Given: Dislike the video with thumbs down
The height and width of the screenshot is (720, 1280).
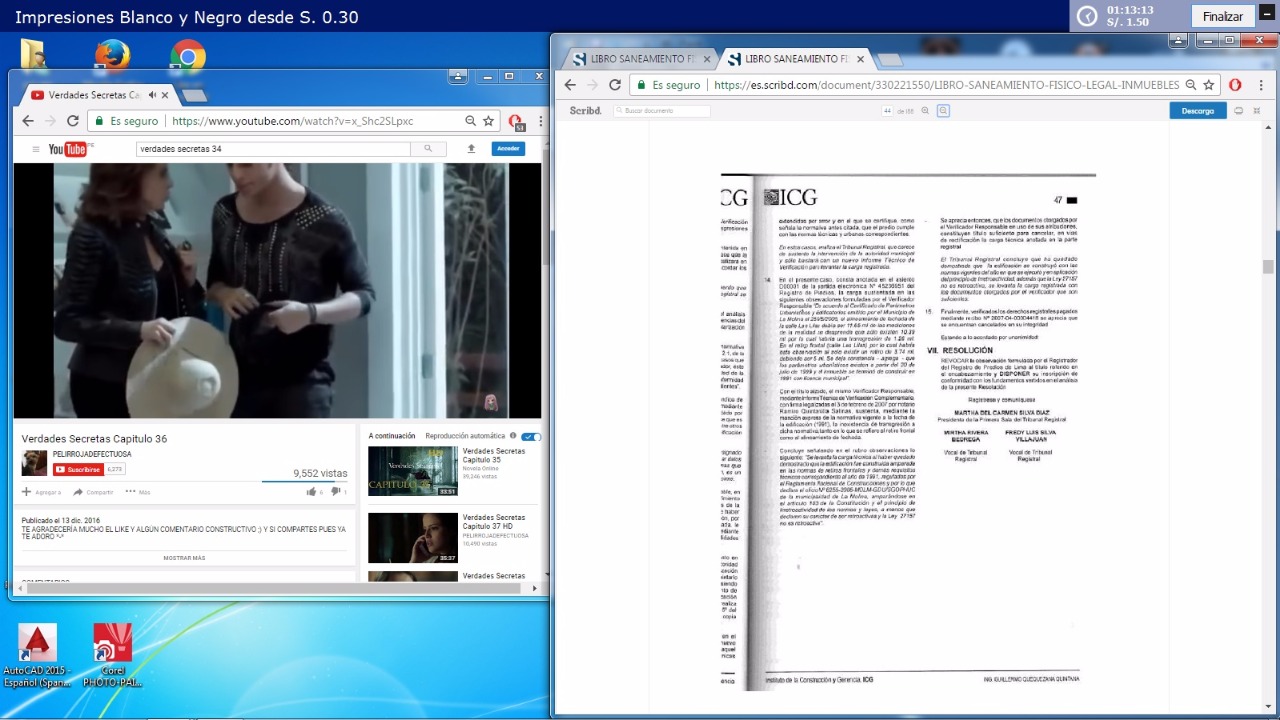Looking at the screenshot, I should click(x=335, y=492).
